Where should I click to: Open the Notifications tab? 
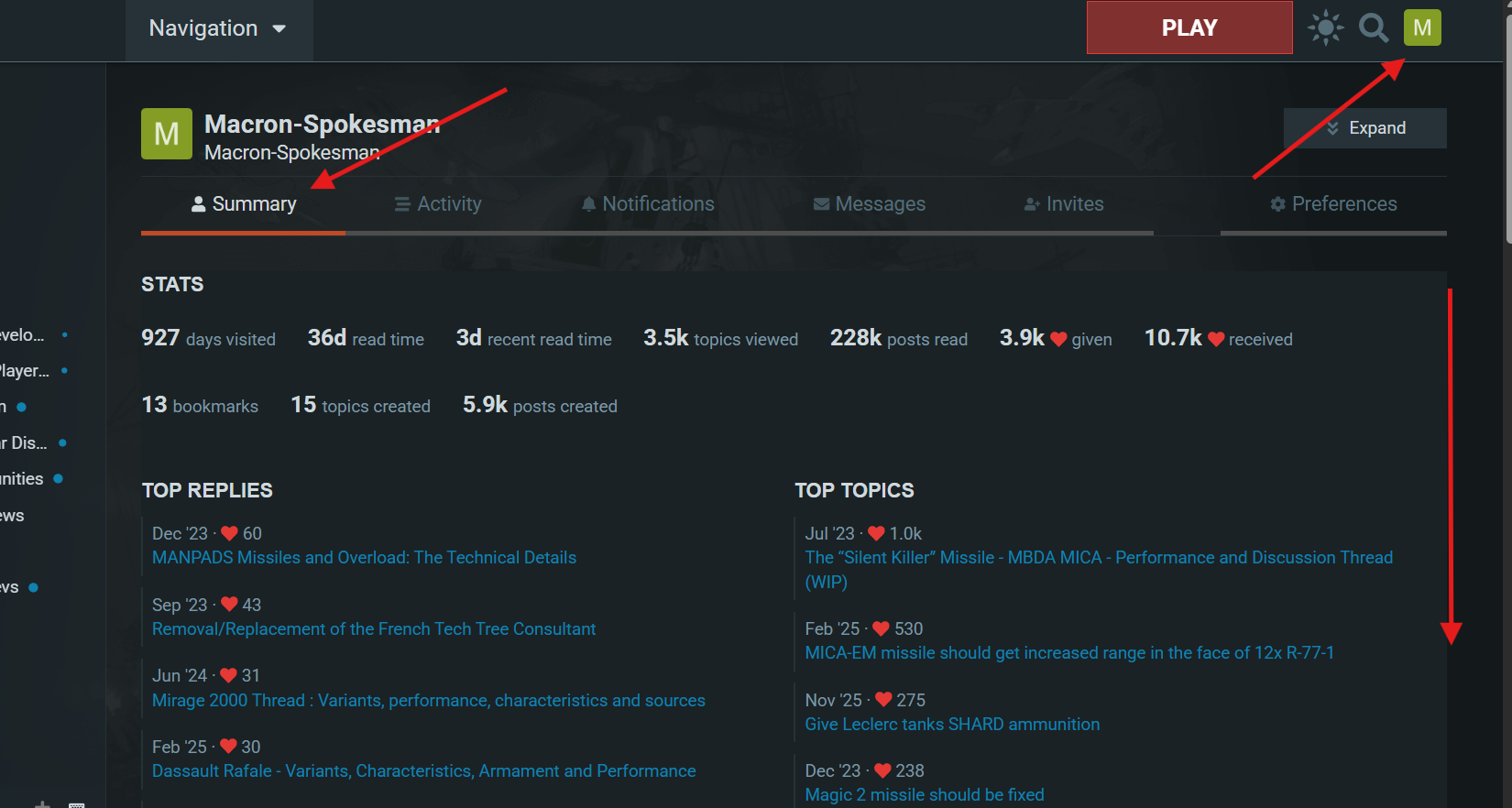pos(648,204)
